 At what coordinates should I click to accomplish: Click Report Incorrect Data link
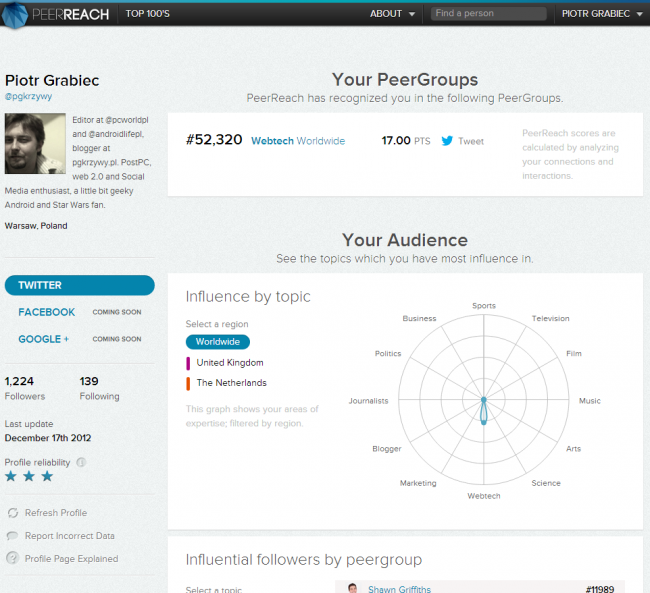[x=70, y=536]
